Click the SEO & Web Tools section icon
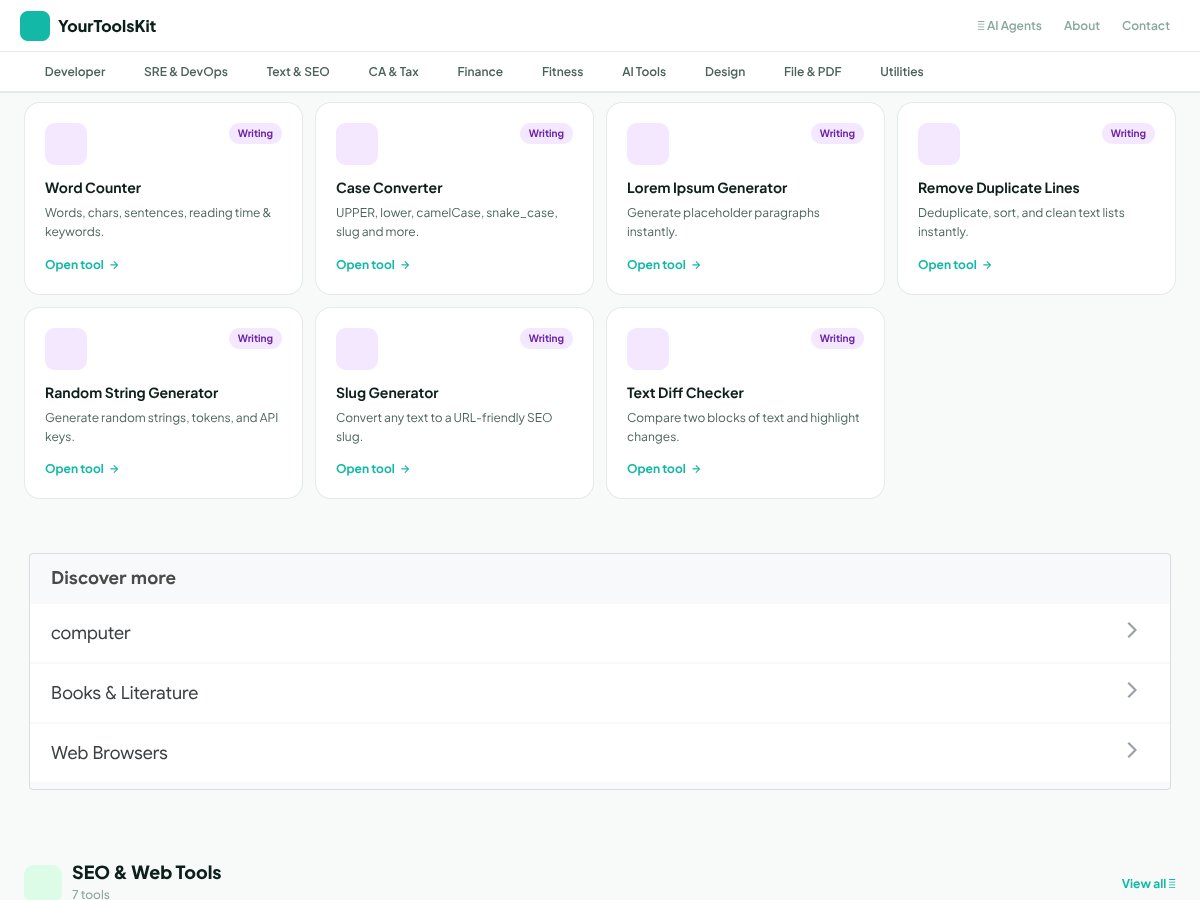 point(43,883)
